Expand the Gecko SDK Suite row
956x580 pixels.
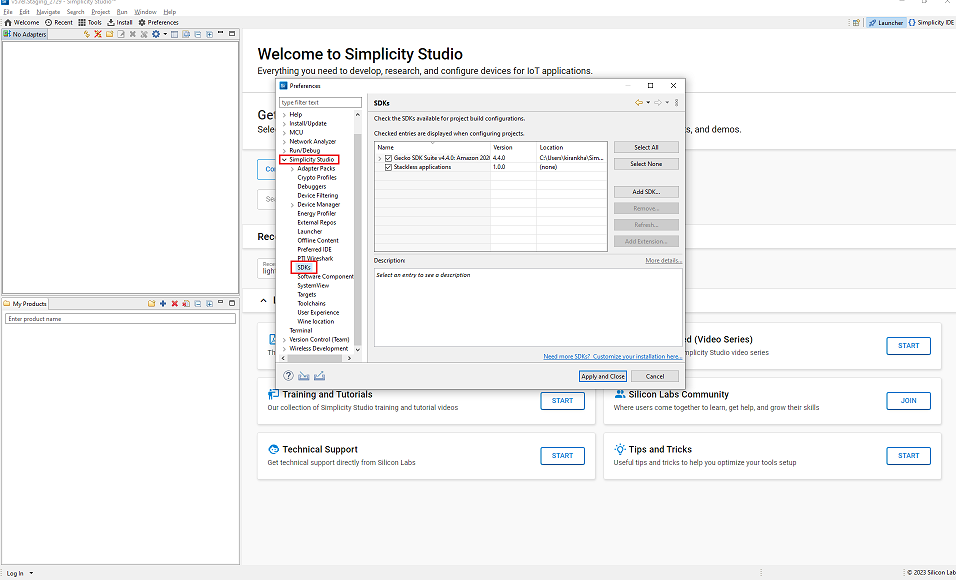pyautogui.click(x=380, y=159)
